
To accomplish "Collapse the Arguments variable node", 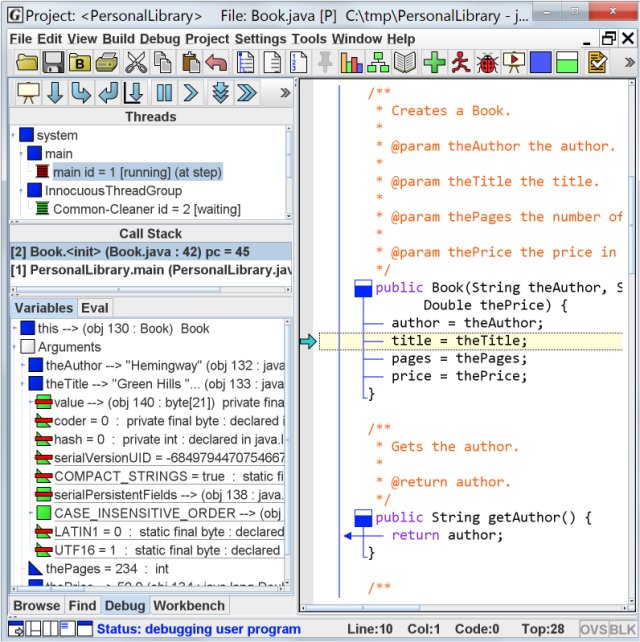I will 14,347.
